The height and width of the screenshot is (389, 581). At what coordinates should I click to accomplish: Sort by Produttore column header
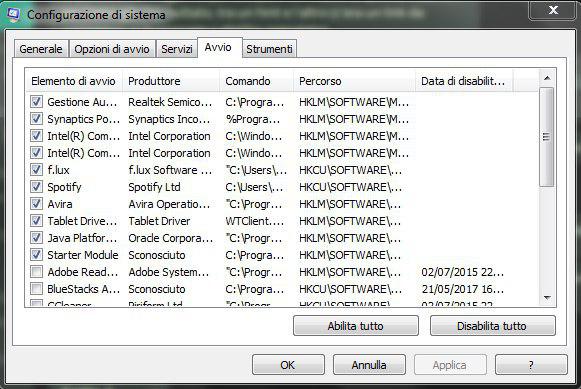coord(171,81)
